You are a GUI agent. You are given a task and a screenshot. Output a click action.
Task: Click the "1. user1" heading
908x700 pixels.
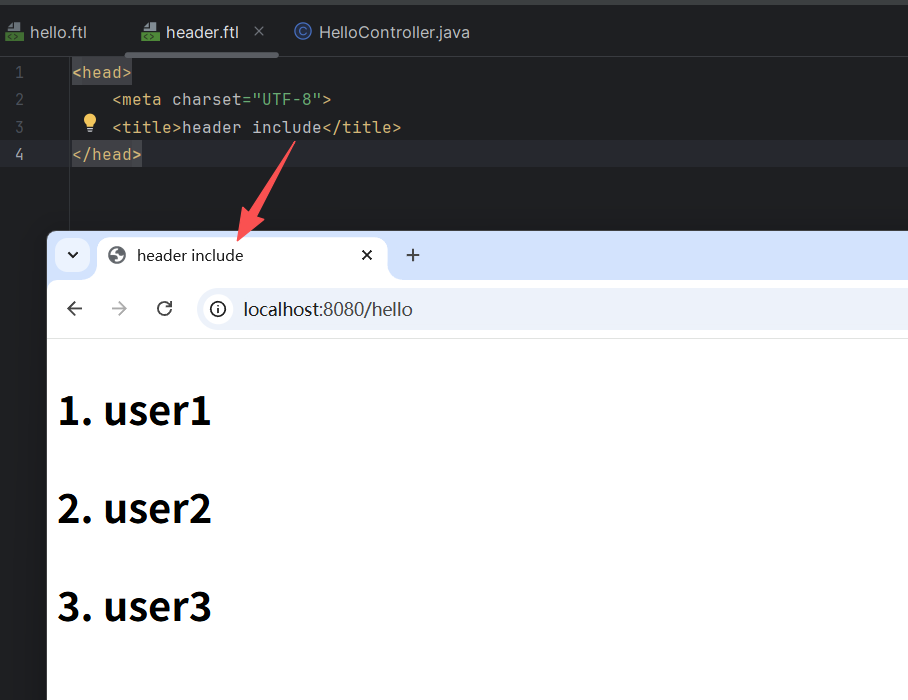(x=134, y=411)
